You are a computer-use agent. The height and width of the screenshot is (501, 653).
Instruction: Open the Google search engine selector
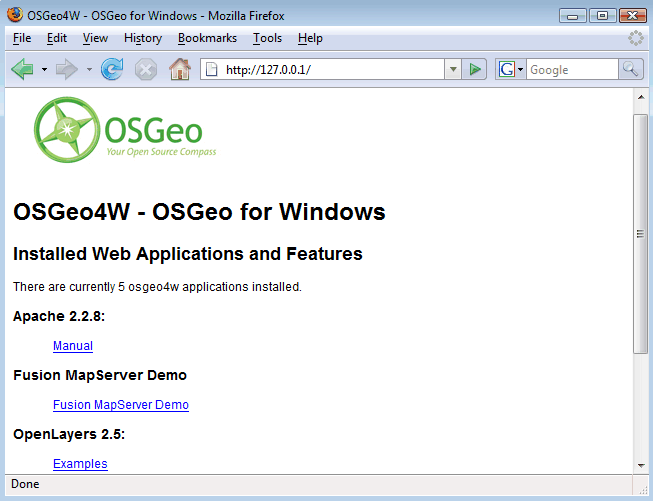click(x=511, y=69)
